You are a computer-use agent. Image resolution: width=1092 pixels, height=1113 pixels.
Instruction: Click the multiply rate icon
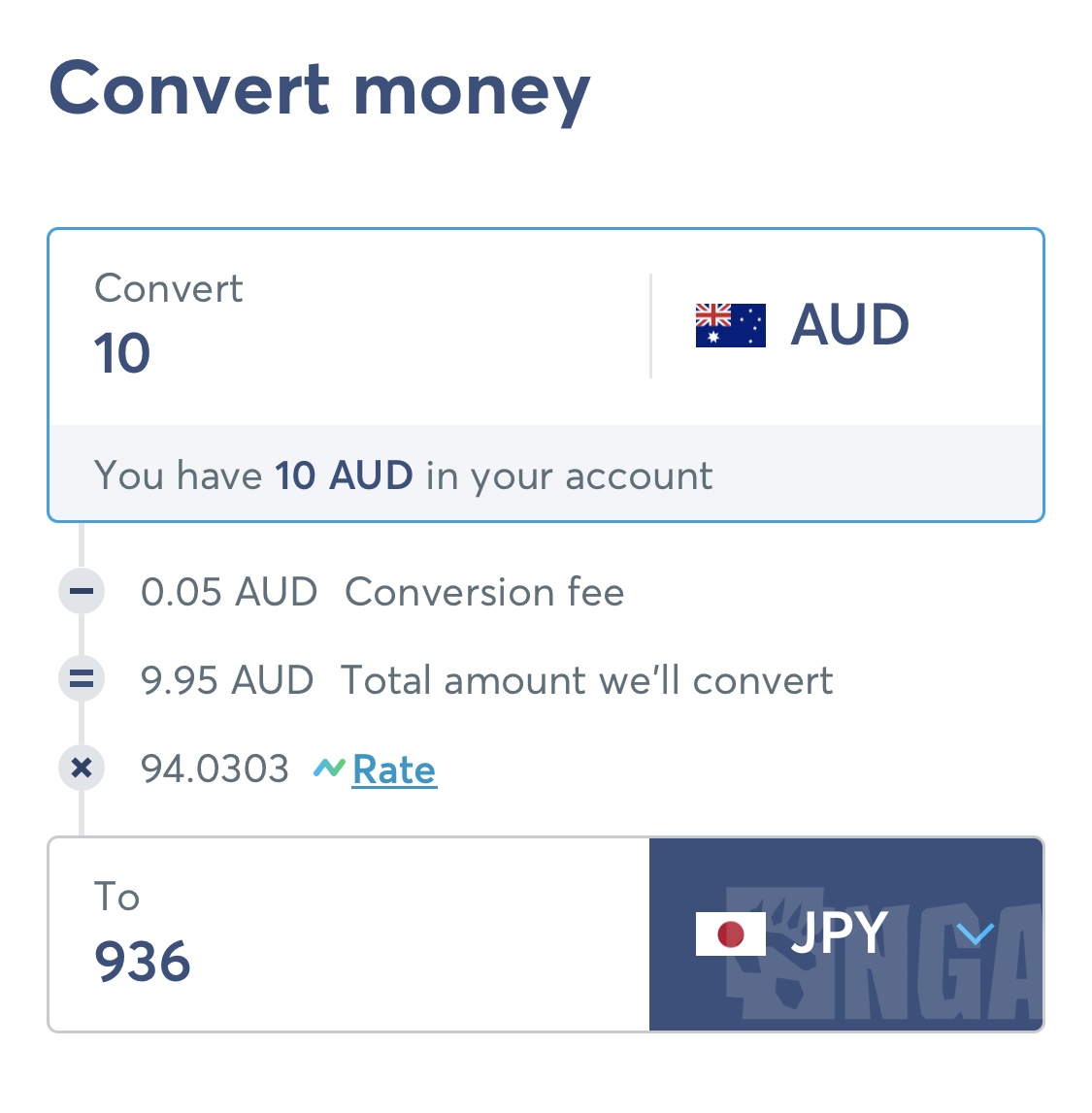click(81, 768)
